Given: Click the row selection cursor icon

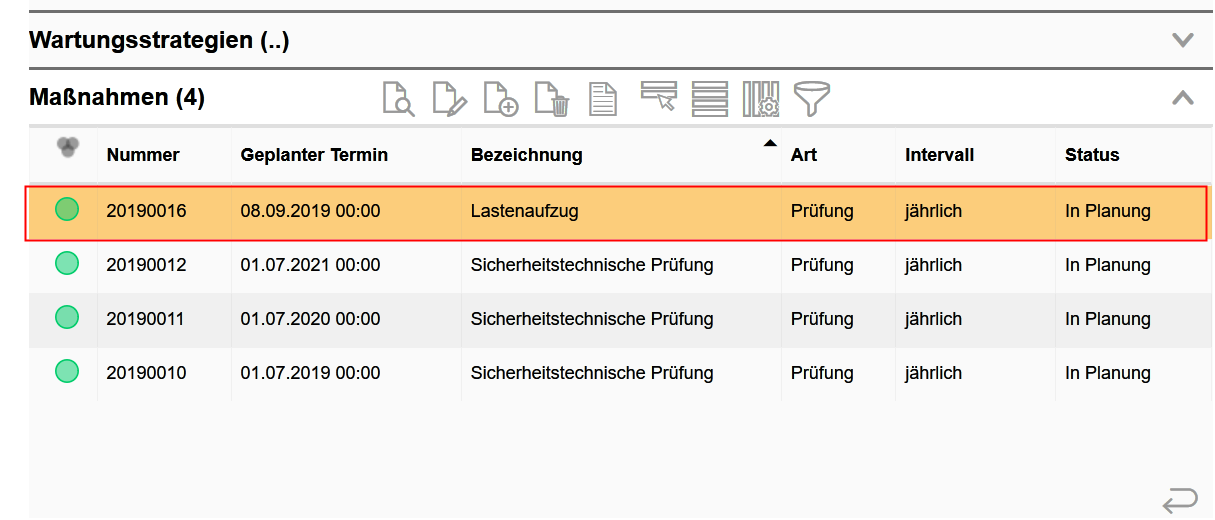Looking at the screenshot, I should click(x=658, y=97).
